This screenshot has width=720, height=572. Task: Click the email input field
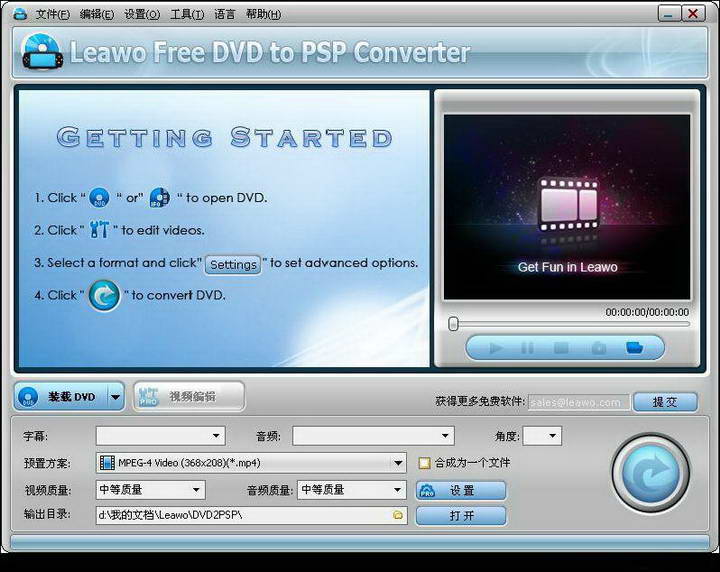click(x=579, y=403)
